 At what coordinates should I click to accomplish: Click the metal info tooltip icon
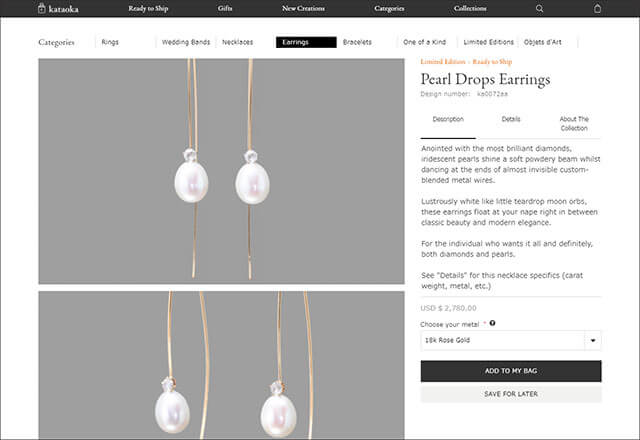pos(493,323)
